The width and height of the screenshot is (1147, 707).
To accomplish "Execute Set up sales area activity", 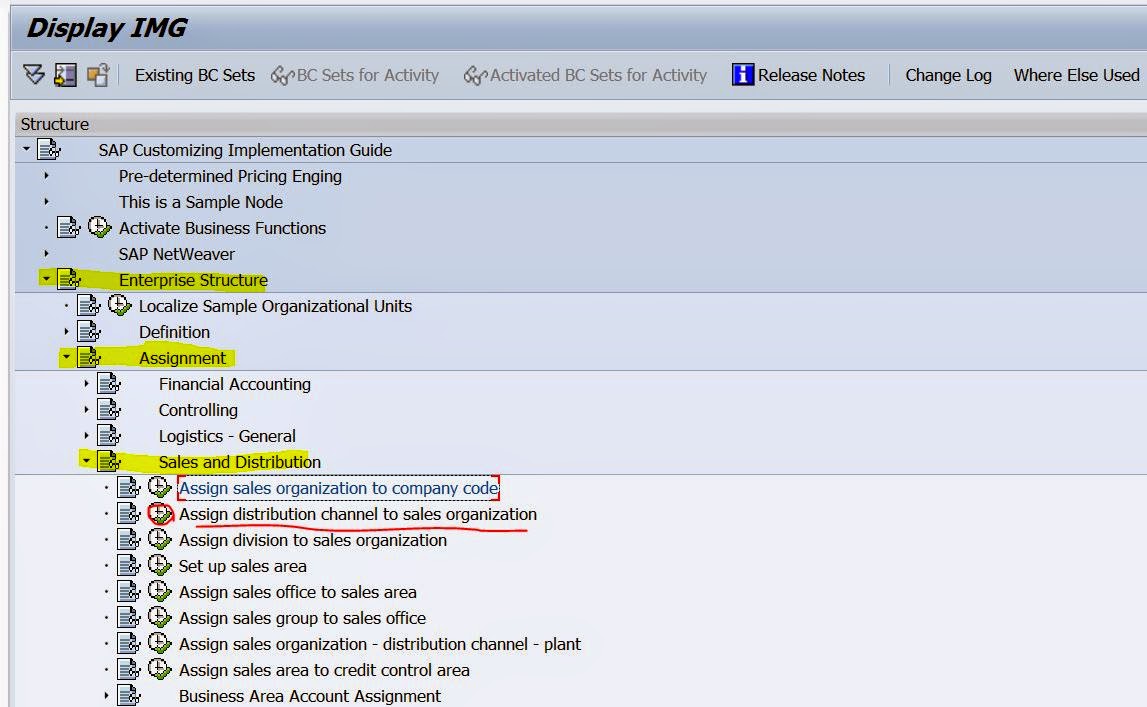I will (x=159, y=565).
